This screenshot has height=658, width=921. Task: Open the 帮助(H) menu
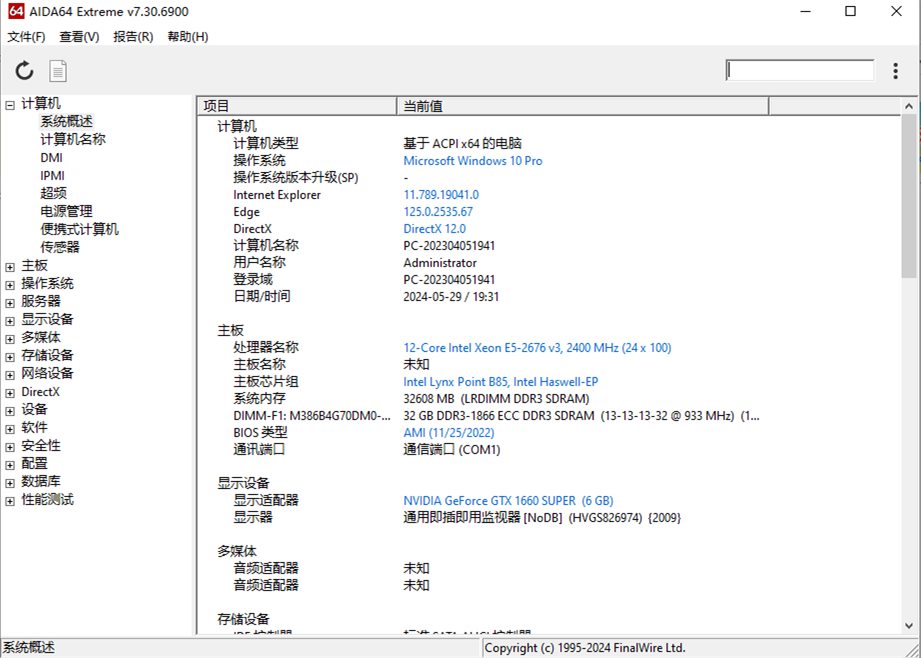coord(188,37)
